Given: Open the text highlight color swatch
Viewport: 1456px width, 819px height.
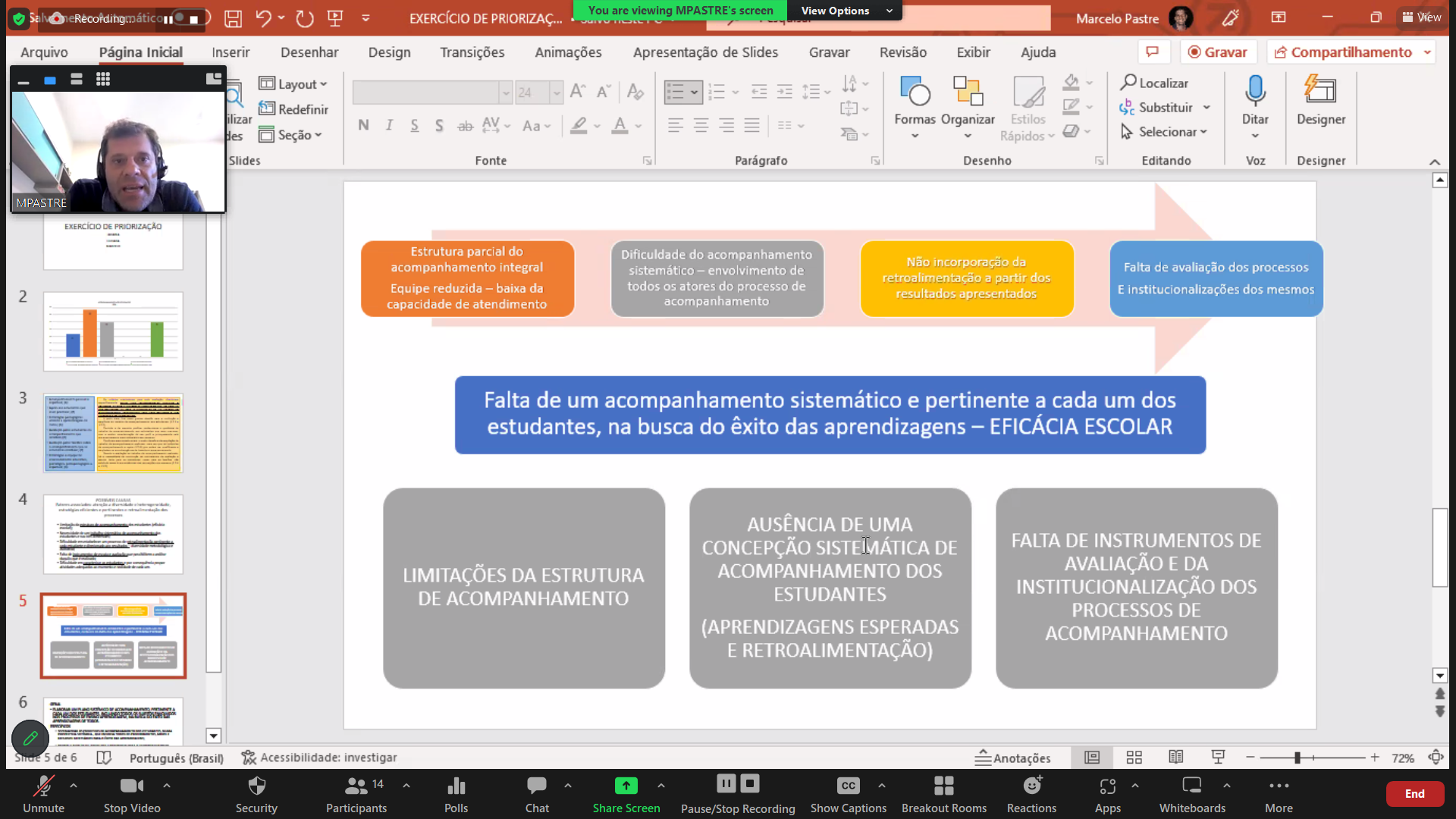Looking at the screenshot, I should coord(579,125).
